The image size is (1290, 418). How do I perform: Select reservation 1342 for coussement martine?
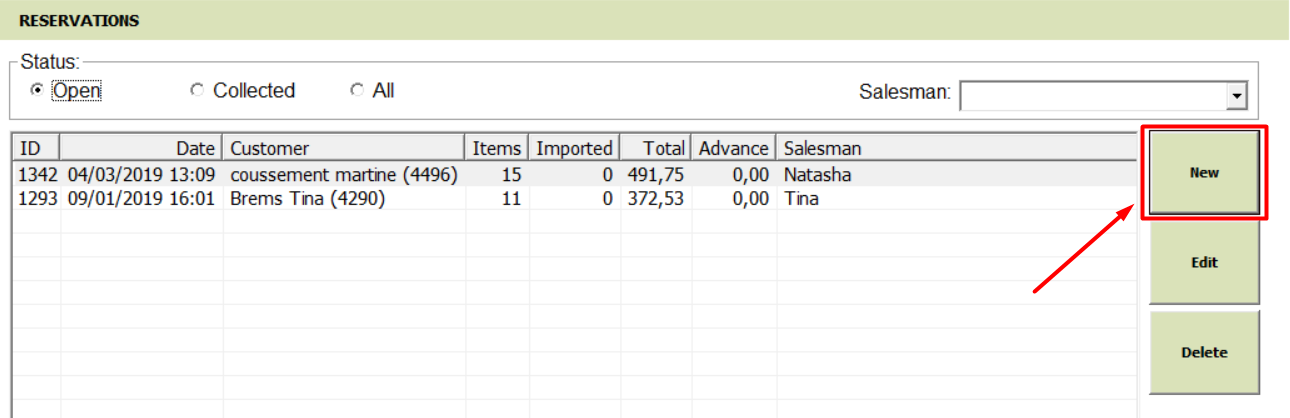(574, 175)
